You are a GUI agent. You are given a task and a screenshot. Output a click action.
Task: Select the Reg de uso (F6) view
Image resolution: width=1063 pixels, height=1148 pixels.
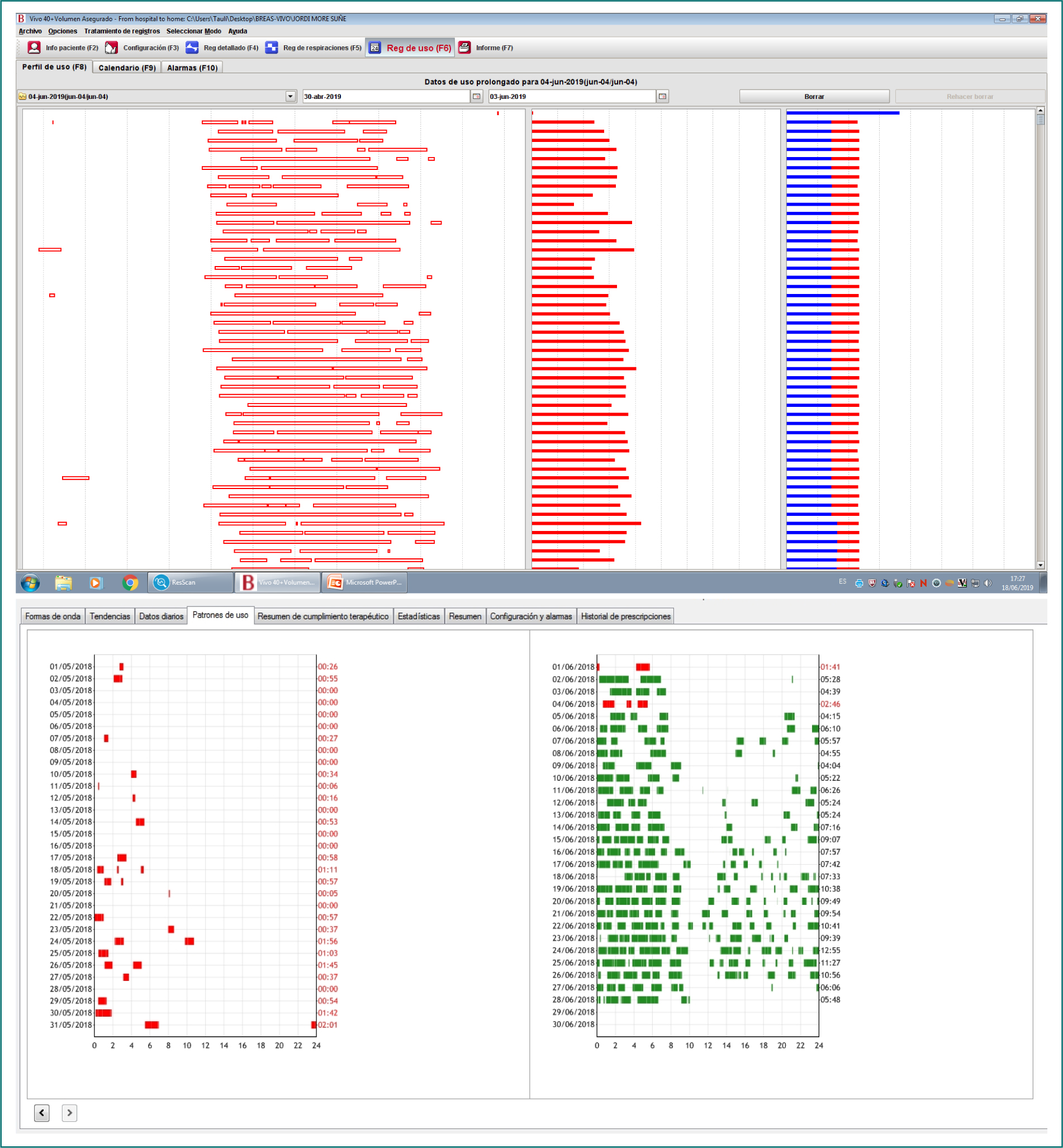click(x=410, y=48)
